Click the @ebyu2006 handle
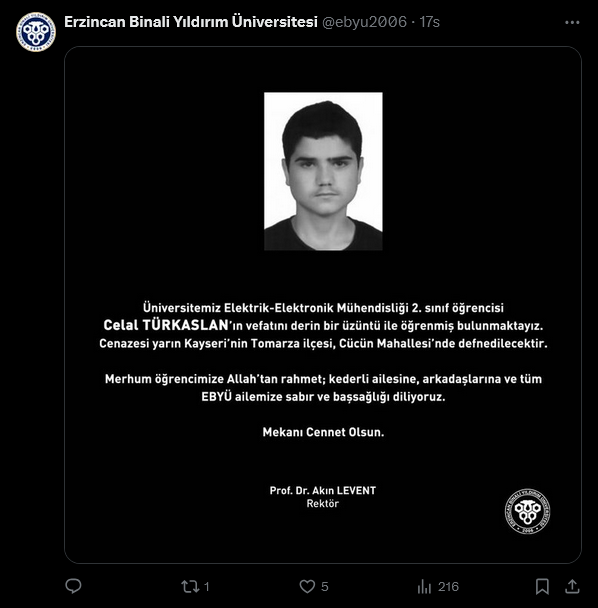 365,22
